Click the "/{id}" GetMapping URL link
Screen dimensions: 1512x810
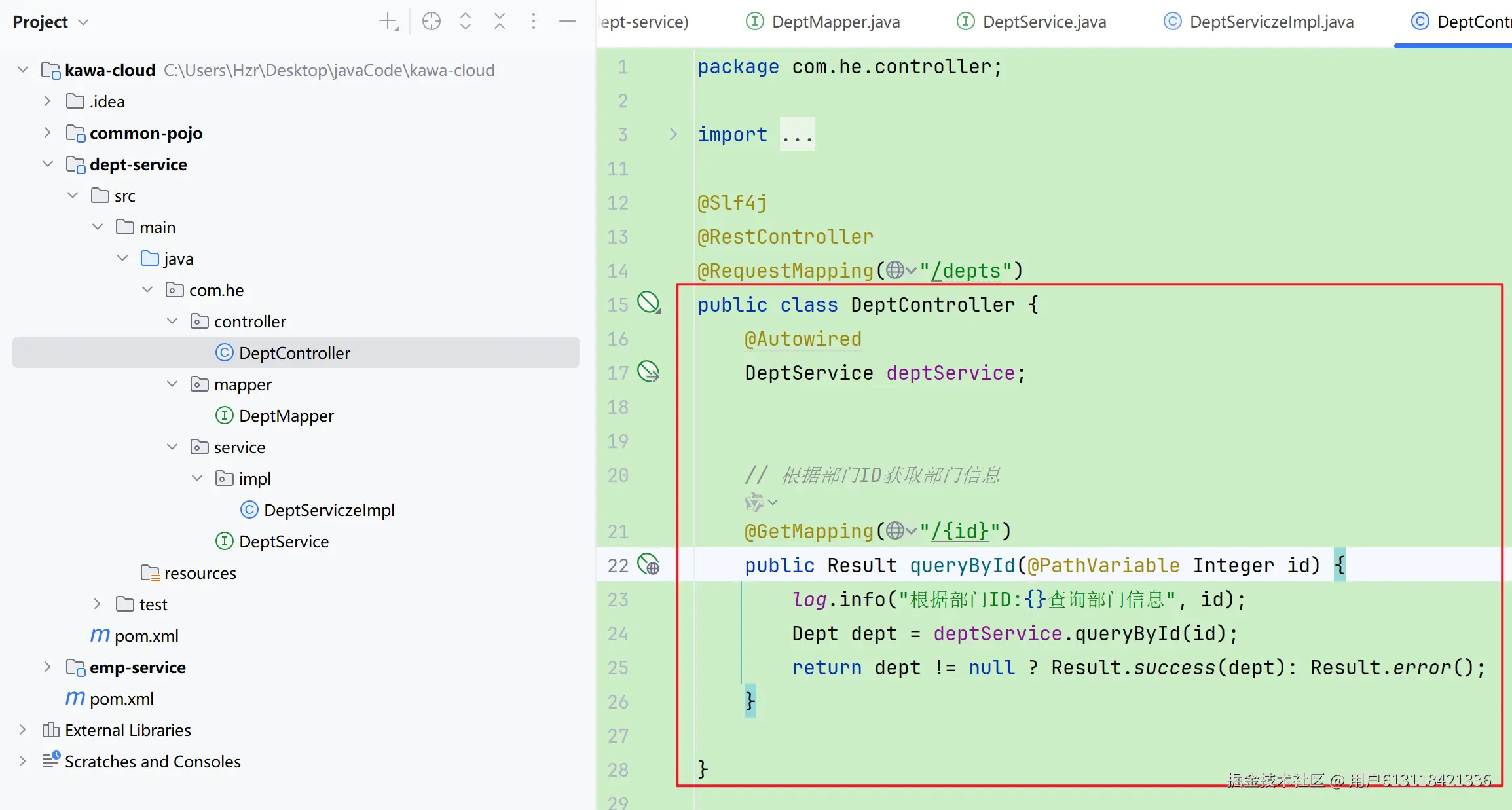(959, 531)
